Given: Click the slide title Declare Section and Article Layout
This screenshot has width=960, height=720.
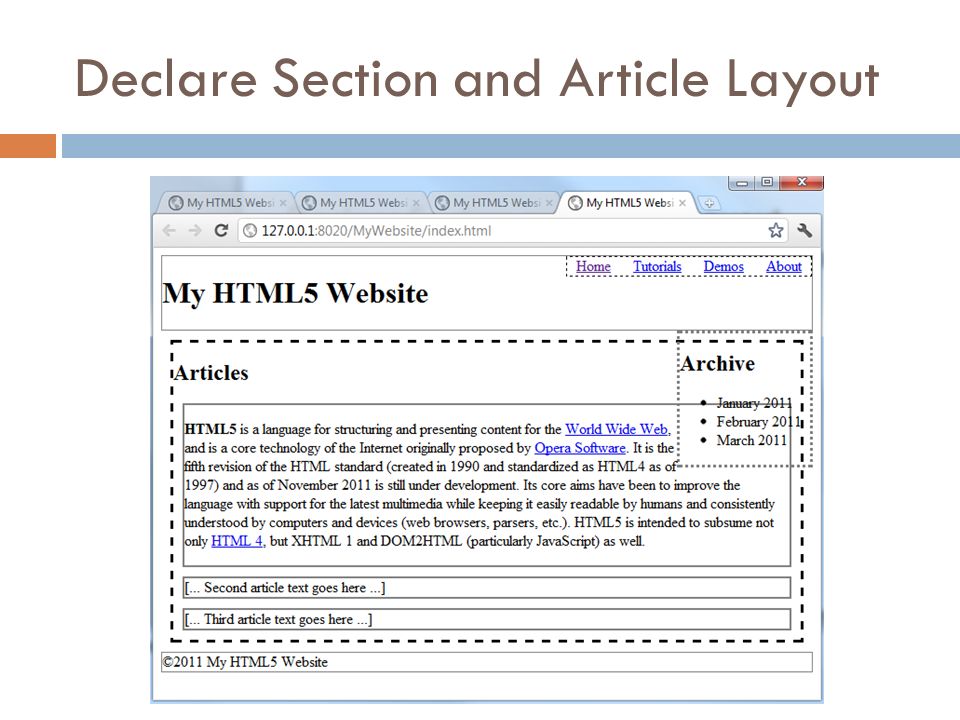Looking at the screenshot, I should pyautogui.click(x=477, y=80).
